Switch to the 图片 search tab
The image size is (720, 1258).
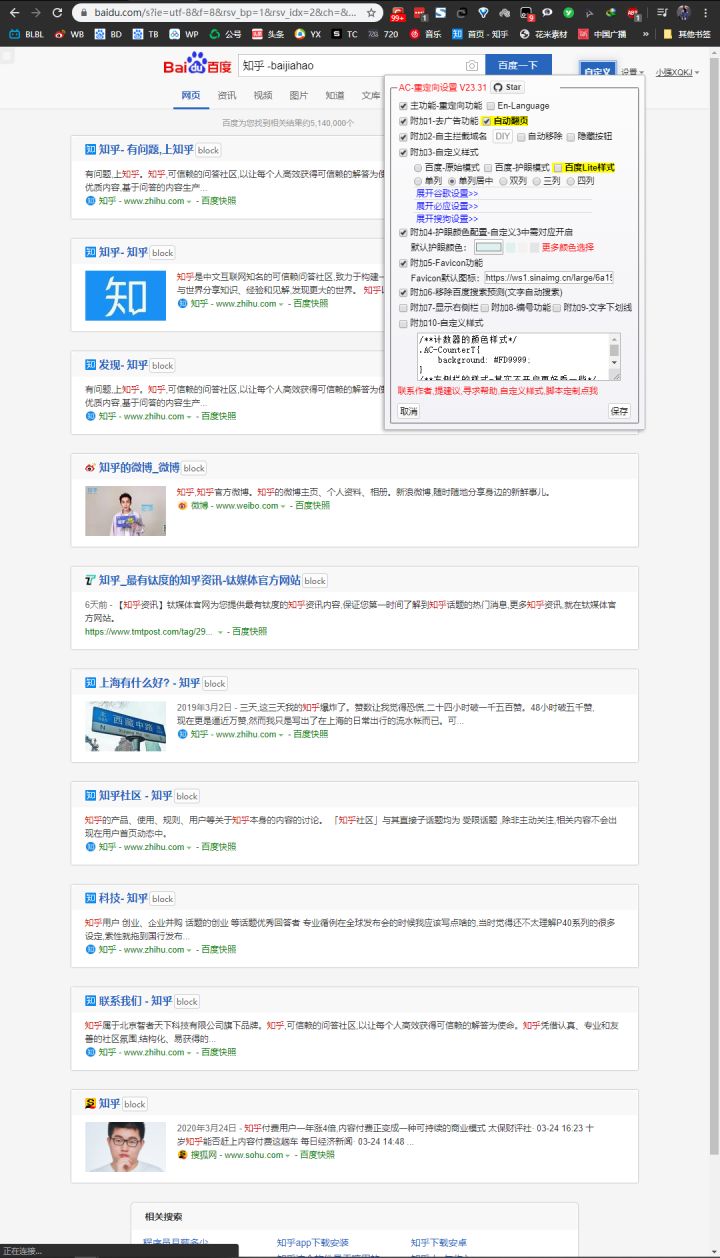coord(299,95)
